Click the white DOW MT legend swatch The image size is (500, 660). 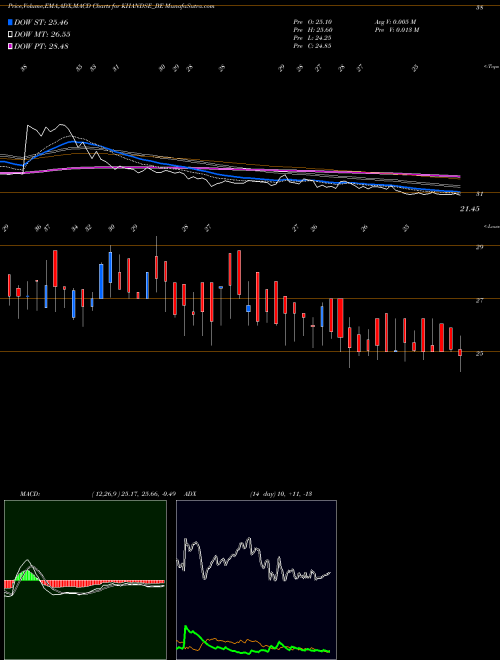pos(10,35)
